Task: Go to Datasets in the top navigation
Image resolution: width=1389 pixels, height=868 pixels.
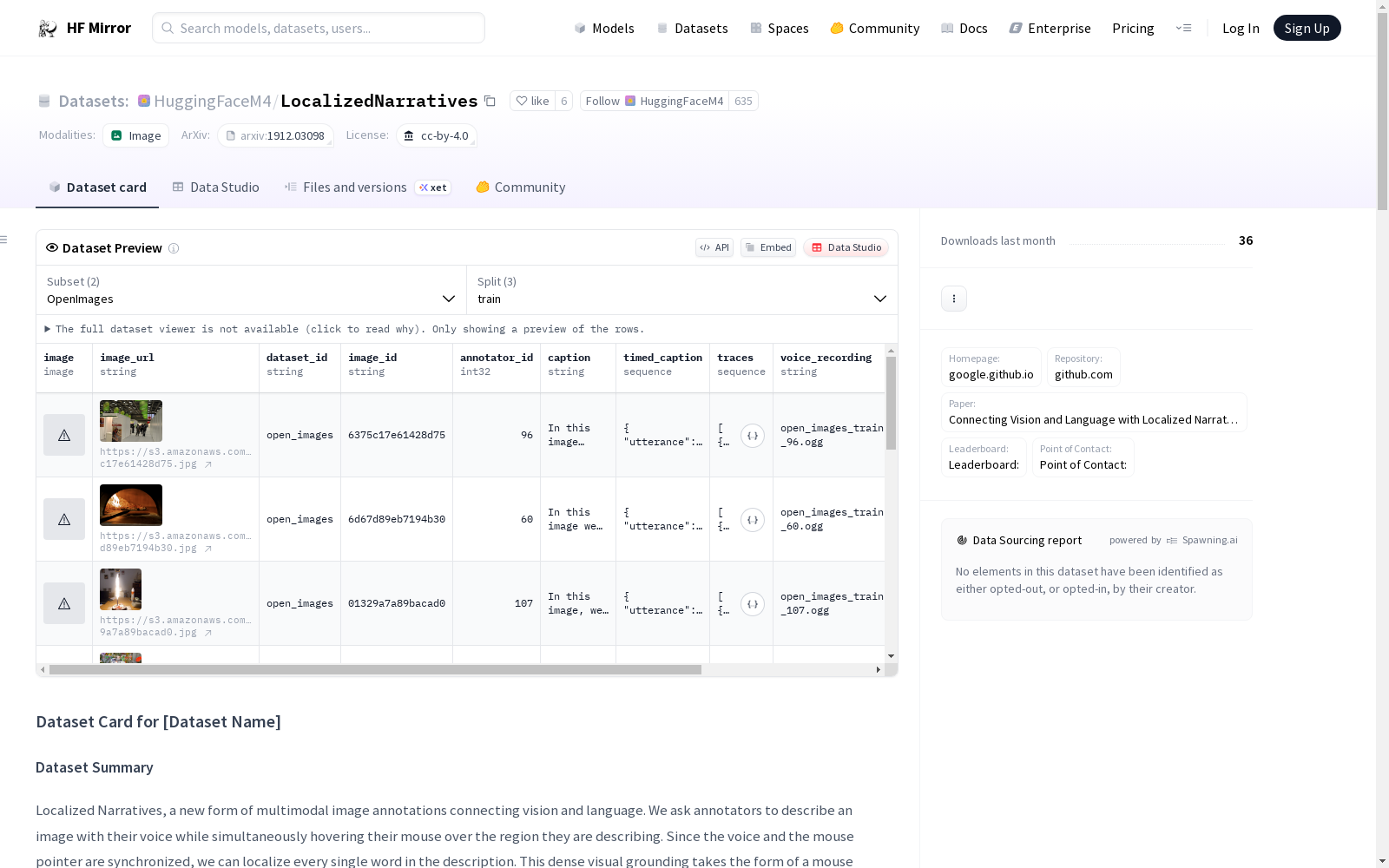Action: [692, 29]
